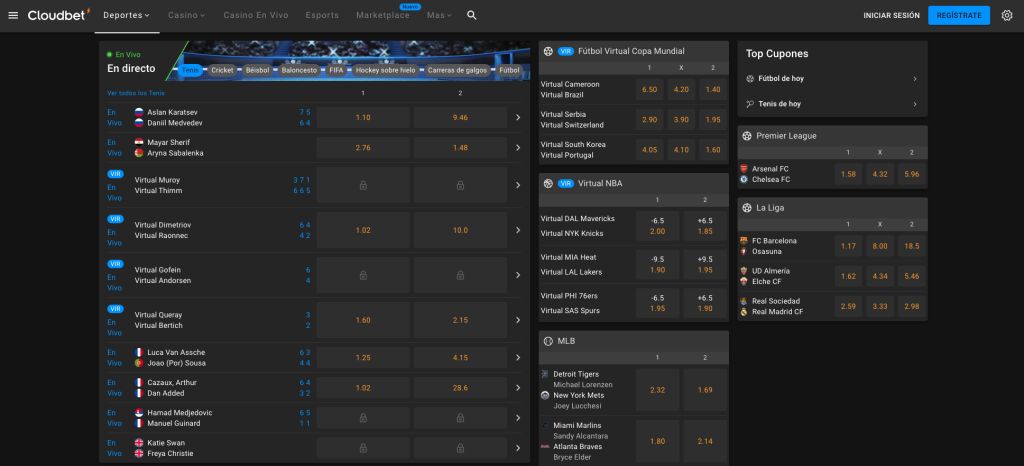Click the soccer ball icon beside Premier League
This screenshot has width=1024, height=466.
click(x=747, y=136)
